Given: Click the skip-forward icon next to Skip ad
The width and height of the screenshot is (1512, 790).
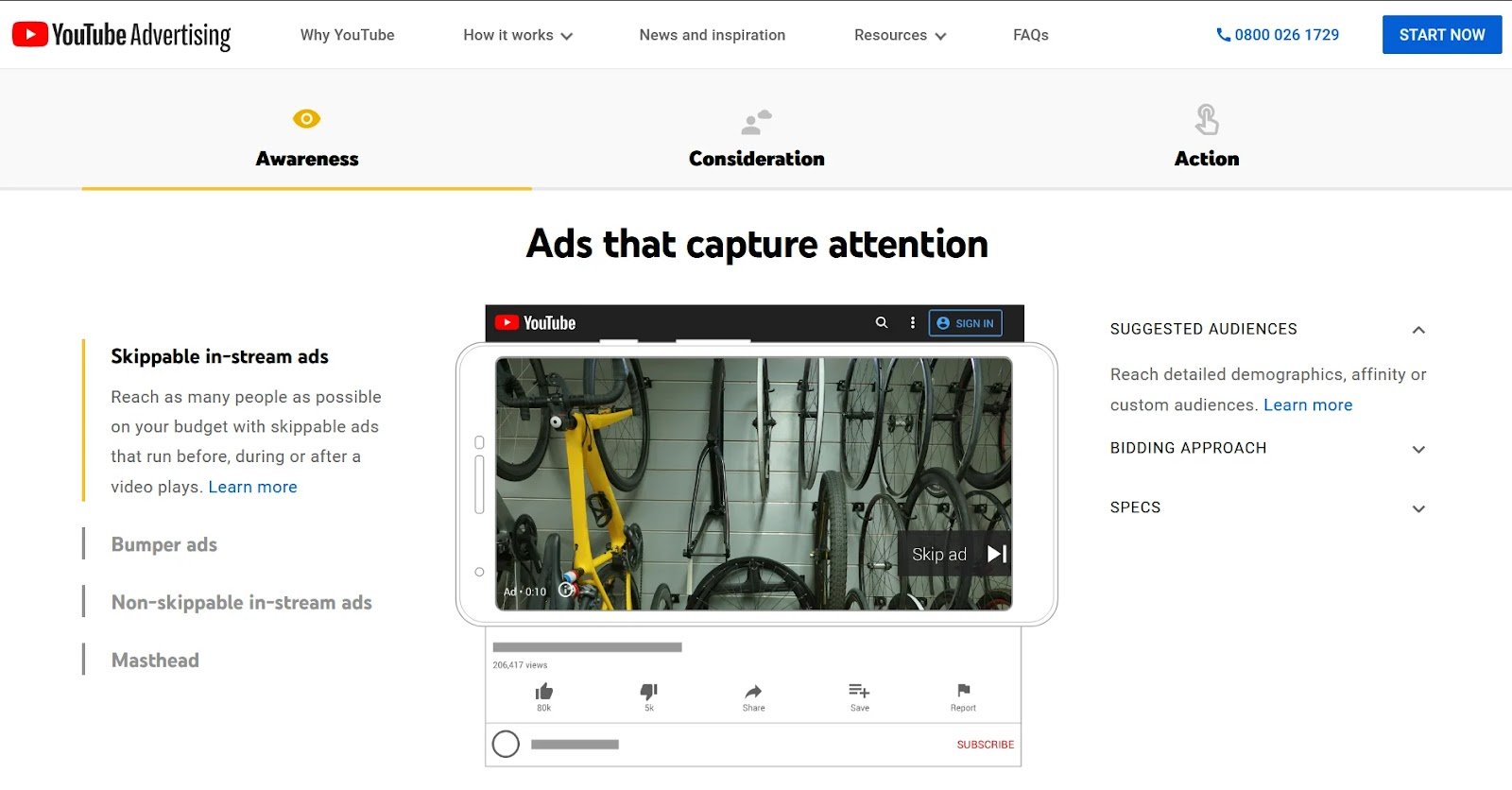Looking at the screenshot, I should point(997,554).
